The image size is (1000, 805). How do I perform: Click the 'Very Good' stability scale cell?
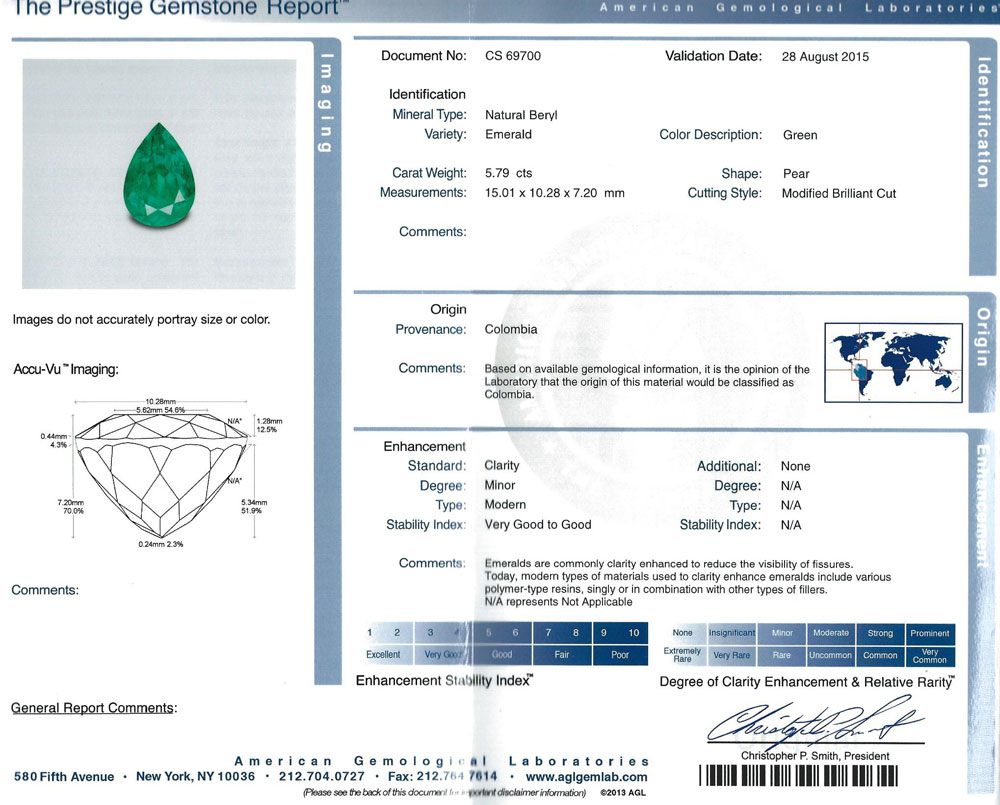(x=443, y=655)
